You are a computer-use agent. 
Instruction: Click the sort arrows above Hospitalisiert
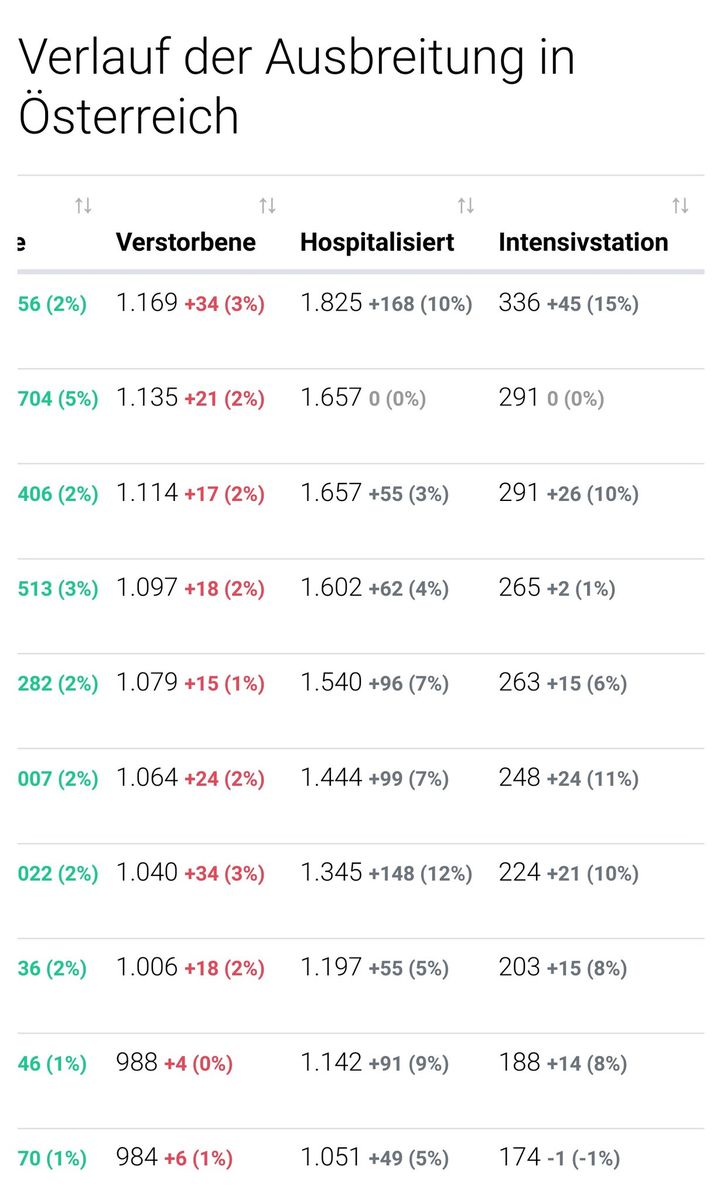coord(466,206)
